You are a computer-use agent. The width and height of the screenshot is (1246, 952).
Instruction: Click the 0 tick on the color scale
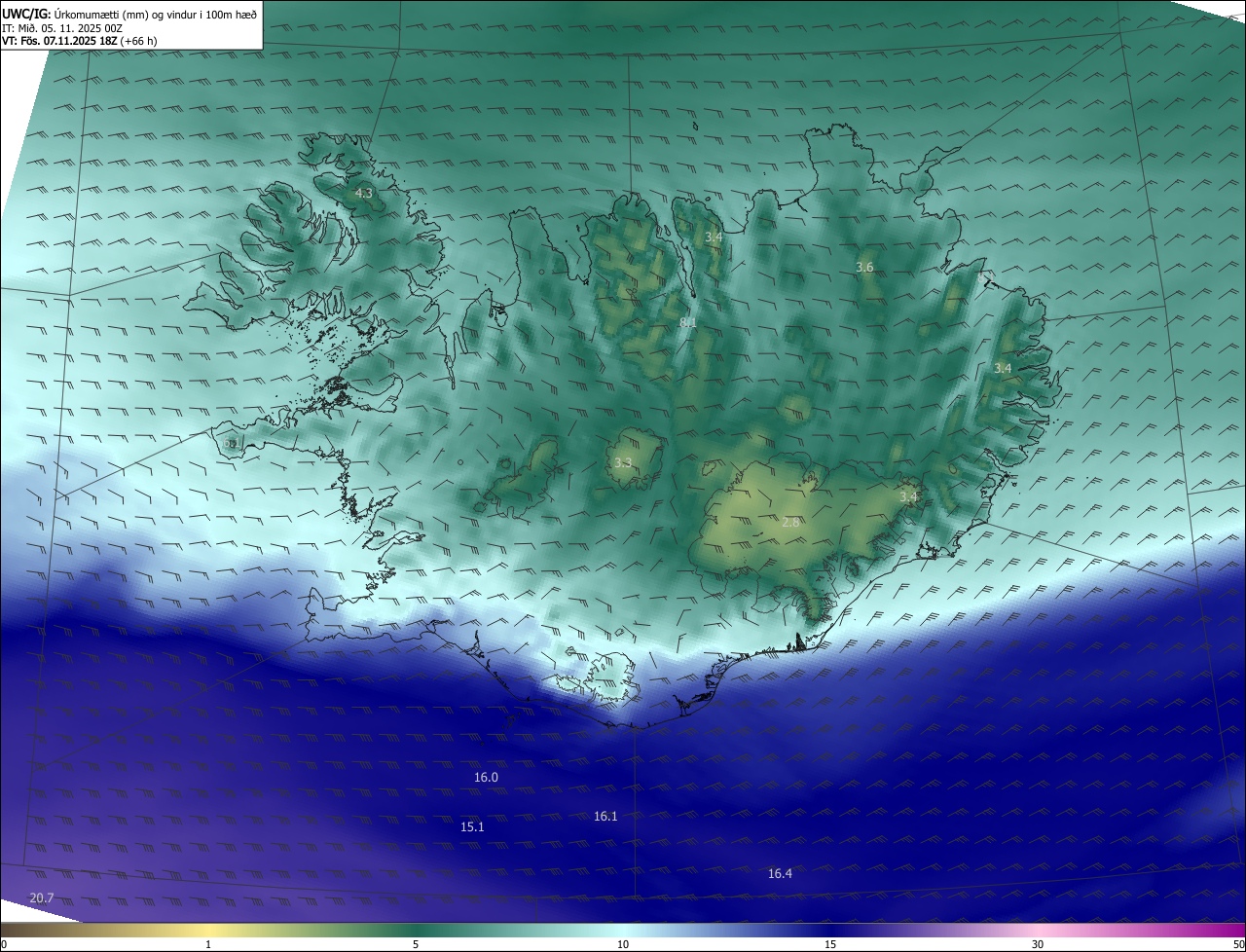[x=4, y=944]
